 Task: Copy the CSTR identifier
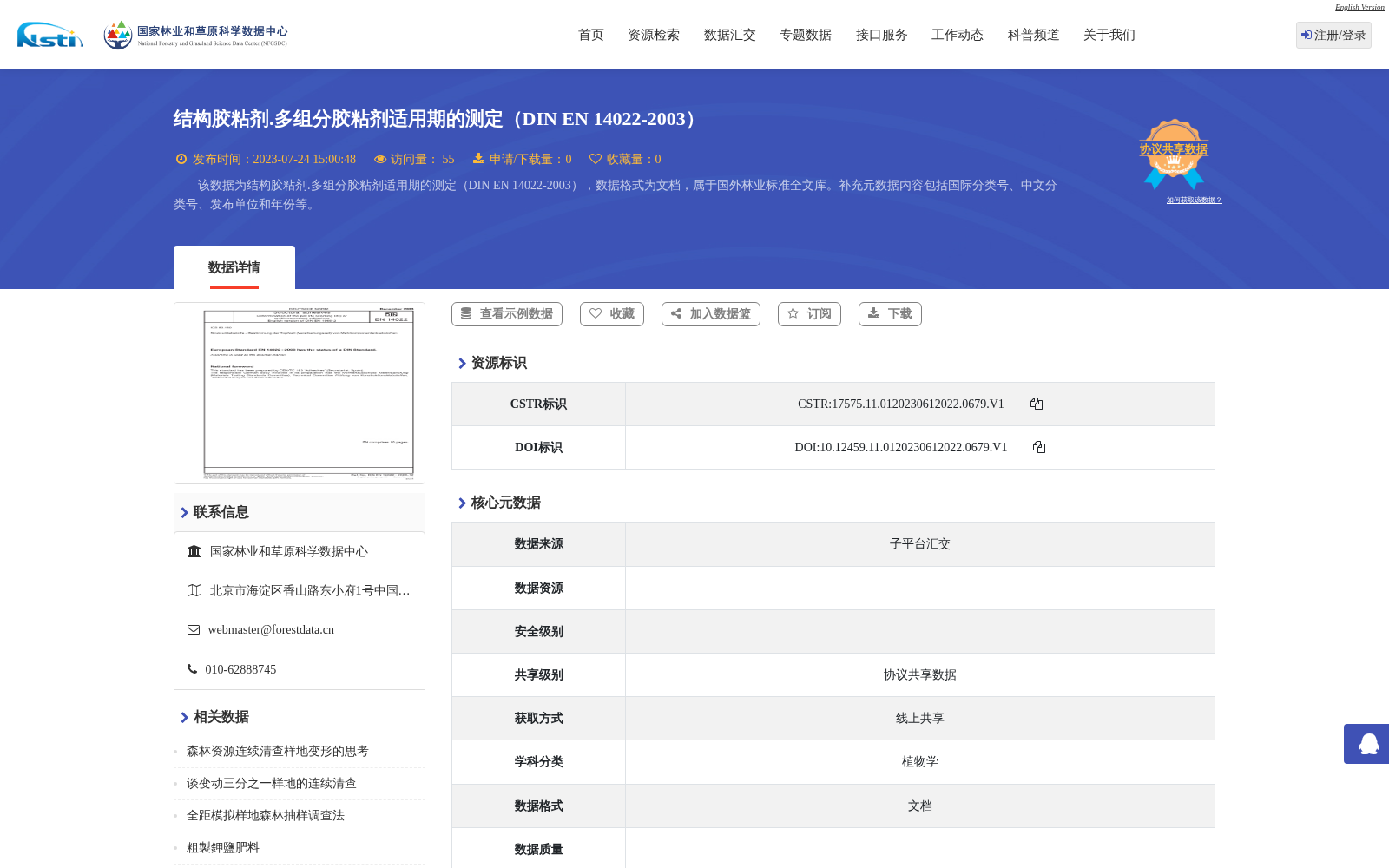coord(1037,404)
